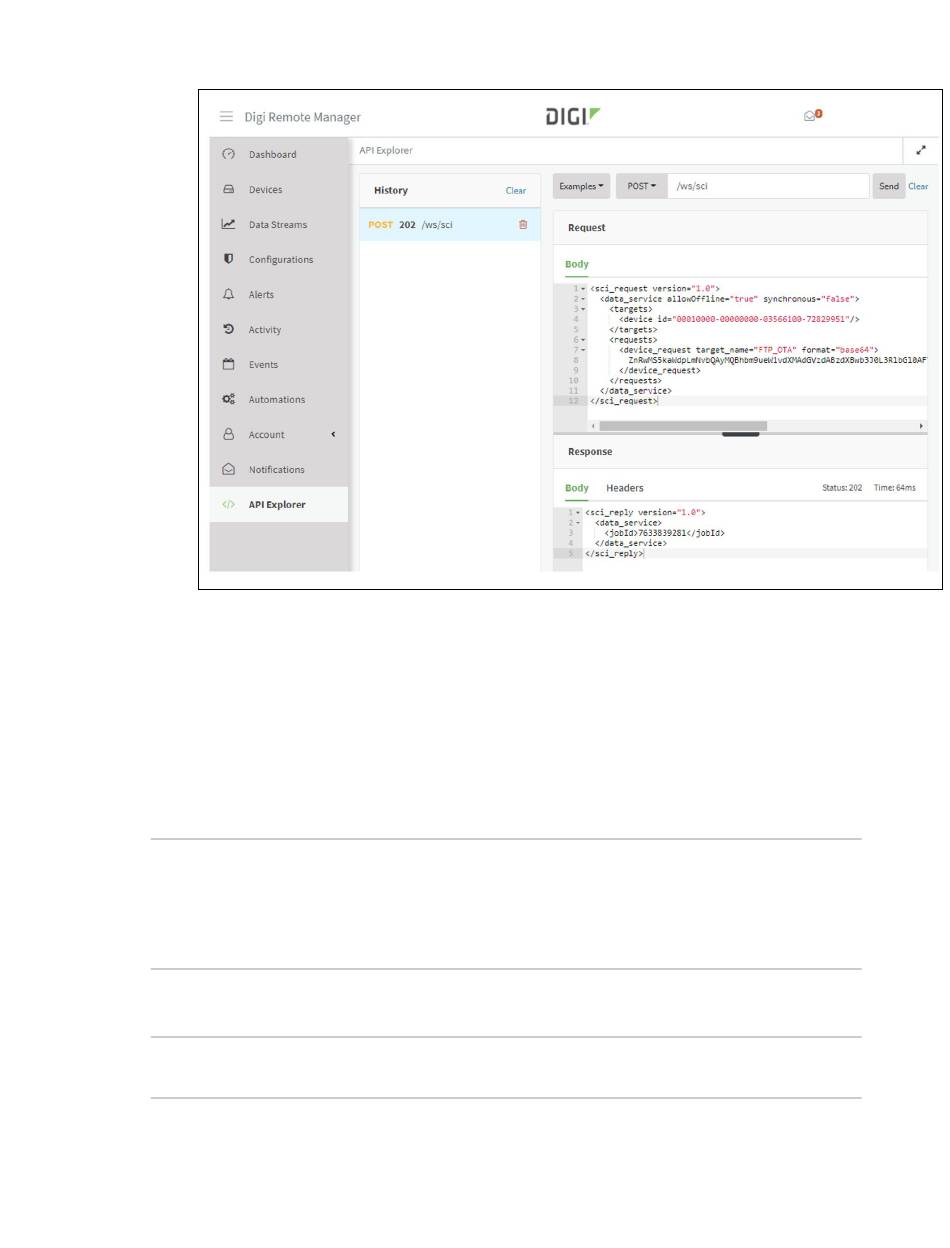950x1248 pixels.
Task: Select POST 202 /ws/sci history entry
Action: tap(450, 225)
